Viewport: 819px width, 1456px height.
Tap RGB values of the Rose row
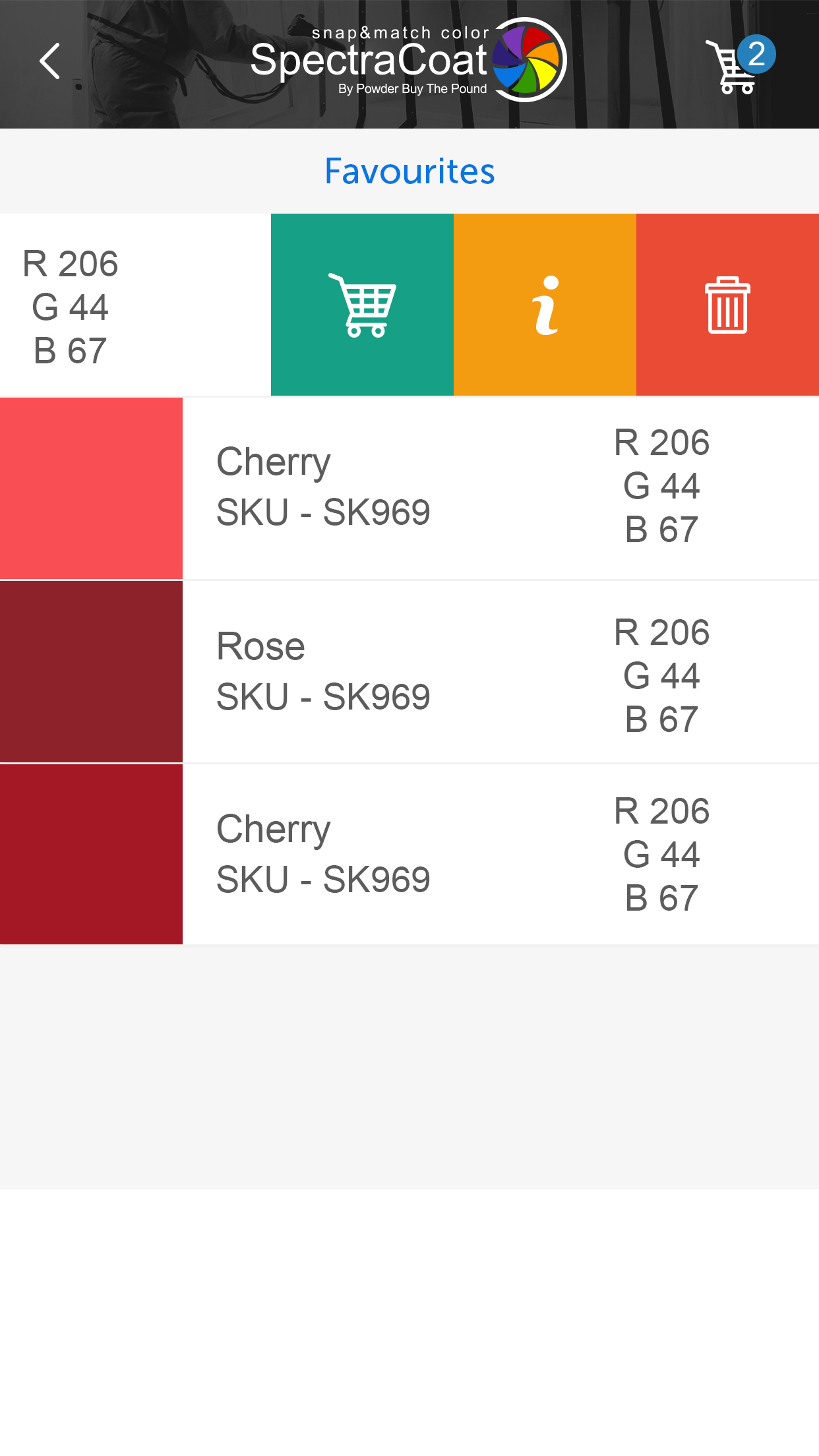tap(661, 675)
